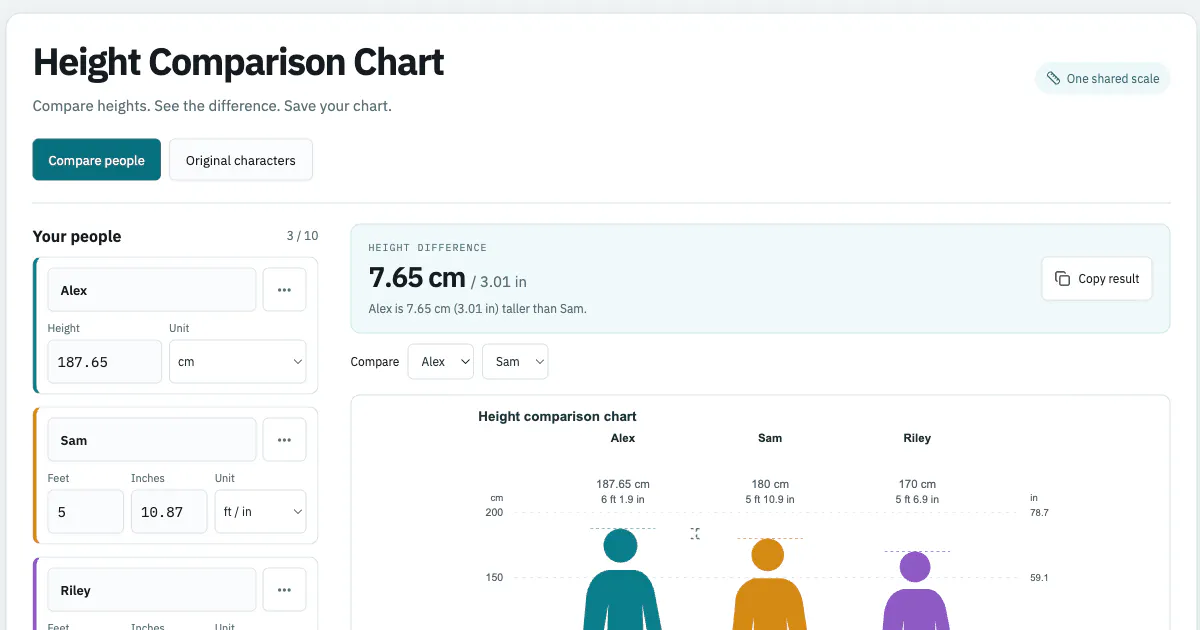Select Sam's orange figure in the chart
1200x630 pixels.
pyautogui.click(x=768, y=585)
